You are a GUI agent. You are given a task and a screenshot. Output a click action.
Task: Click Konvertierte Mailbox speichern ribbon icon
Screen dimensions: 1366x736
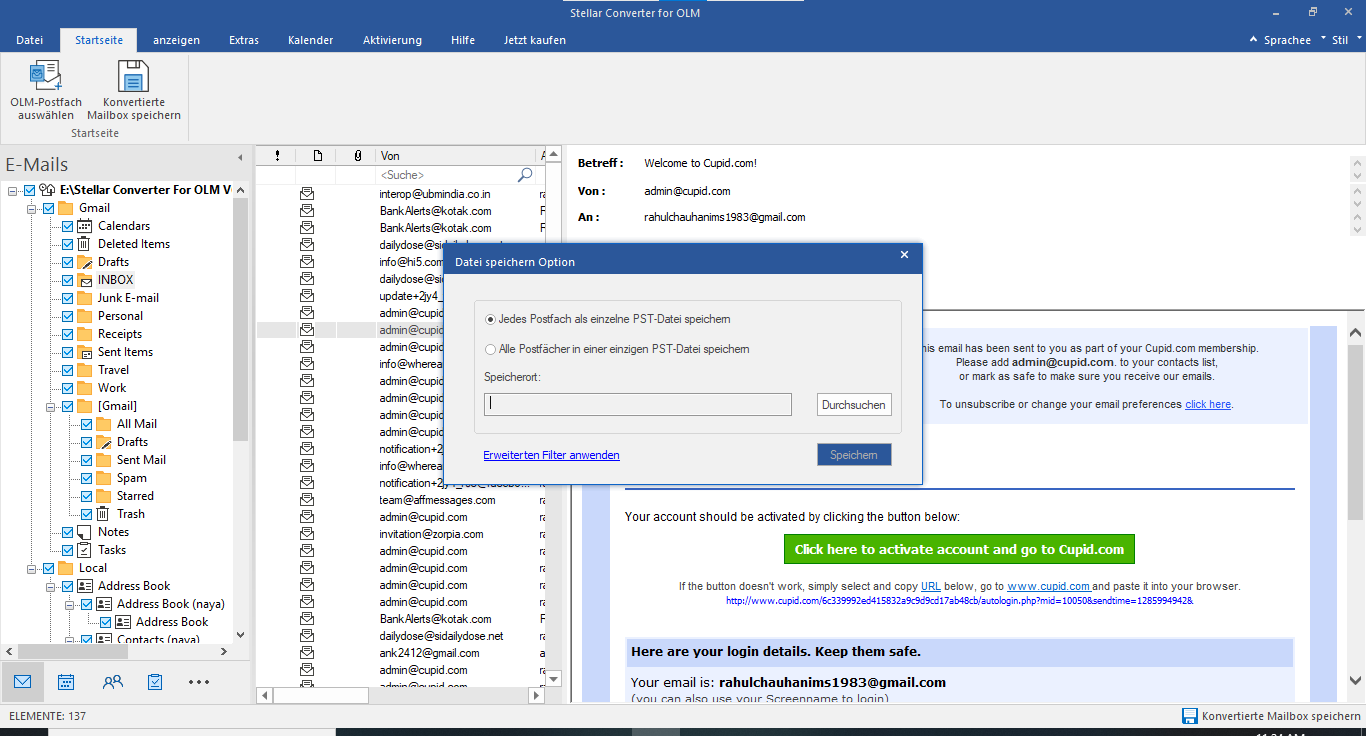point(133,77)
